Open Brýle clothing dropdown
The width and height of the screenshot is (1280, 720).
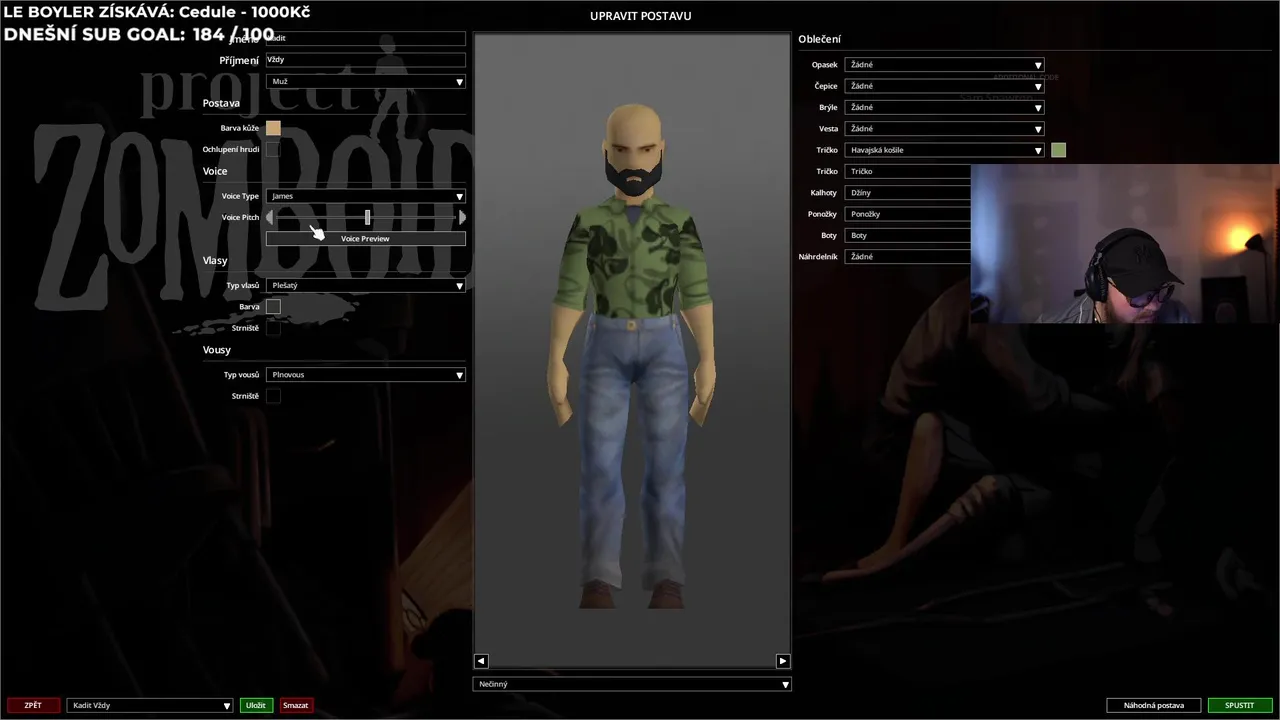click(944, 107)
